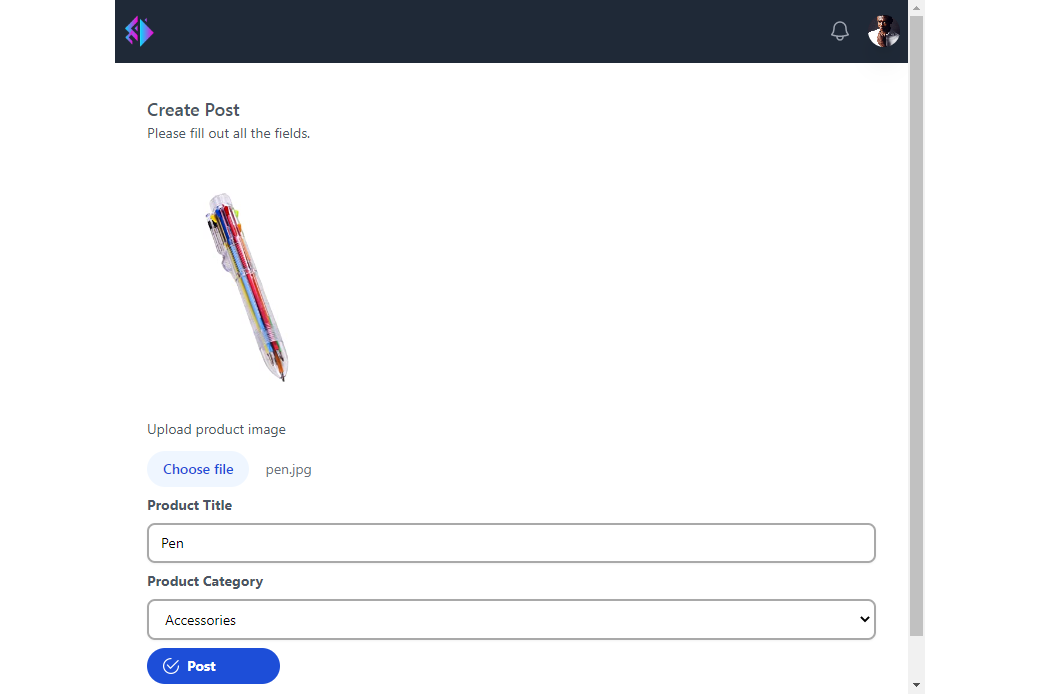This screenshot has height=694, width=1041.
Task: Open the user profile avatar menu
Action: (x=884, y=31)
